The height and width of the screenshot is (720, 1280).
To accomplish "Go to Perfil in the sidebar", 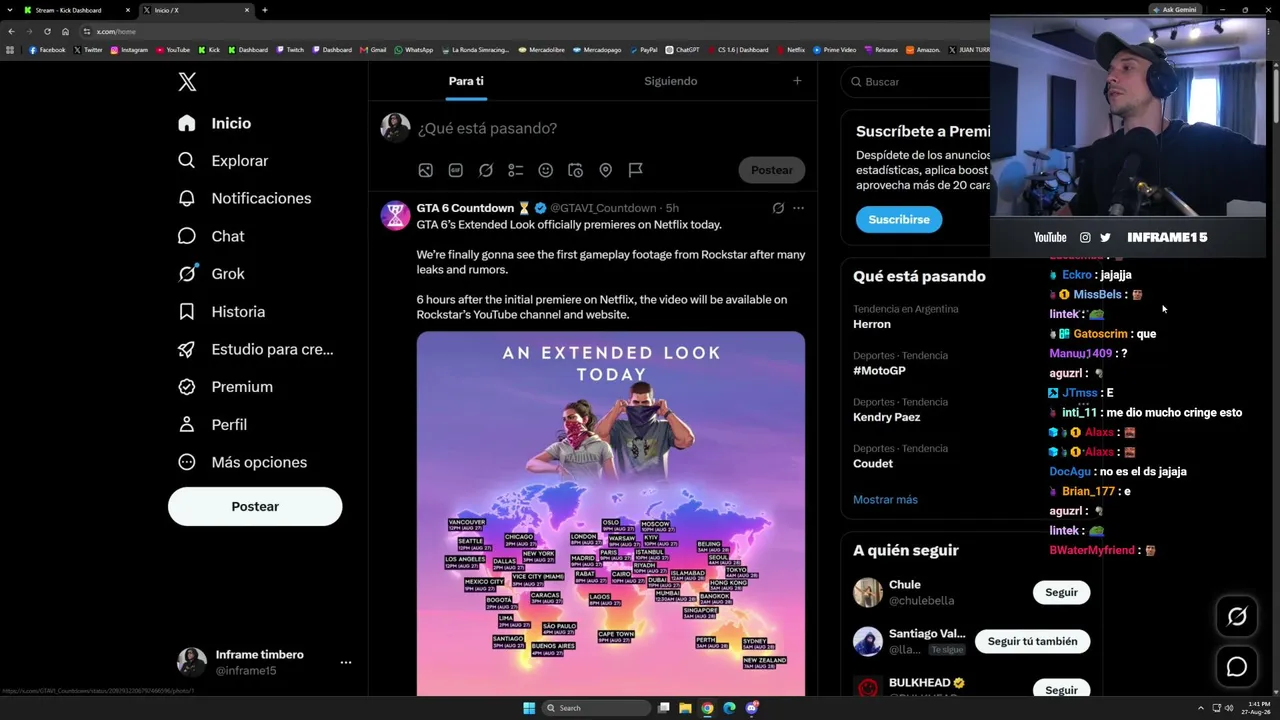I will click(x=211, y=424).
